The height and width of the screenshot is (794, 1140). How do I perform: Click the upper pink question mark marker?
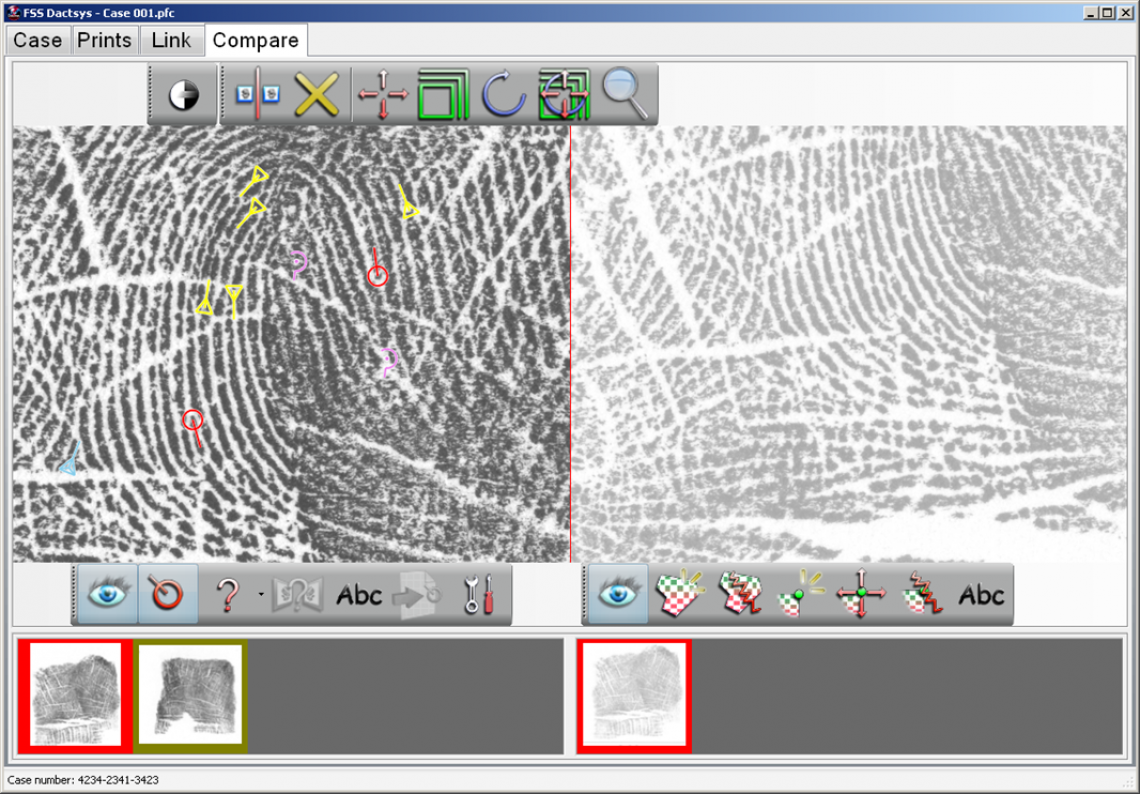(298, 265)
